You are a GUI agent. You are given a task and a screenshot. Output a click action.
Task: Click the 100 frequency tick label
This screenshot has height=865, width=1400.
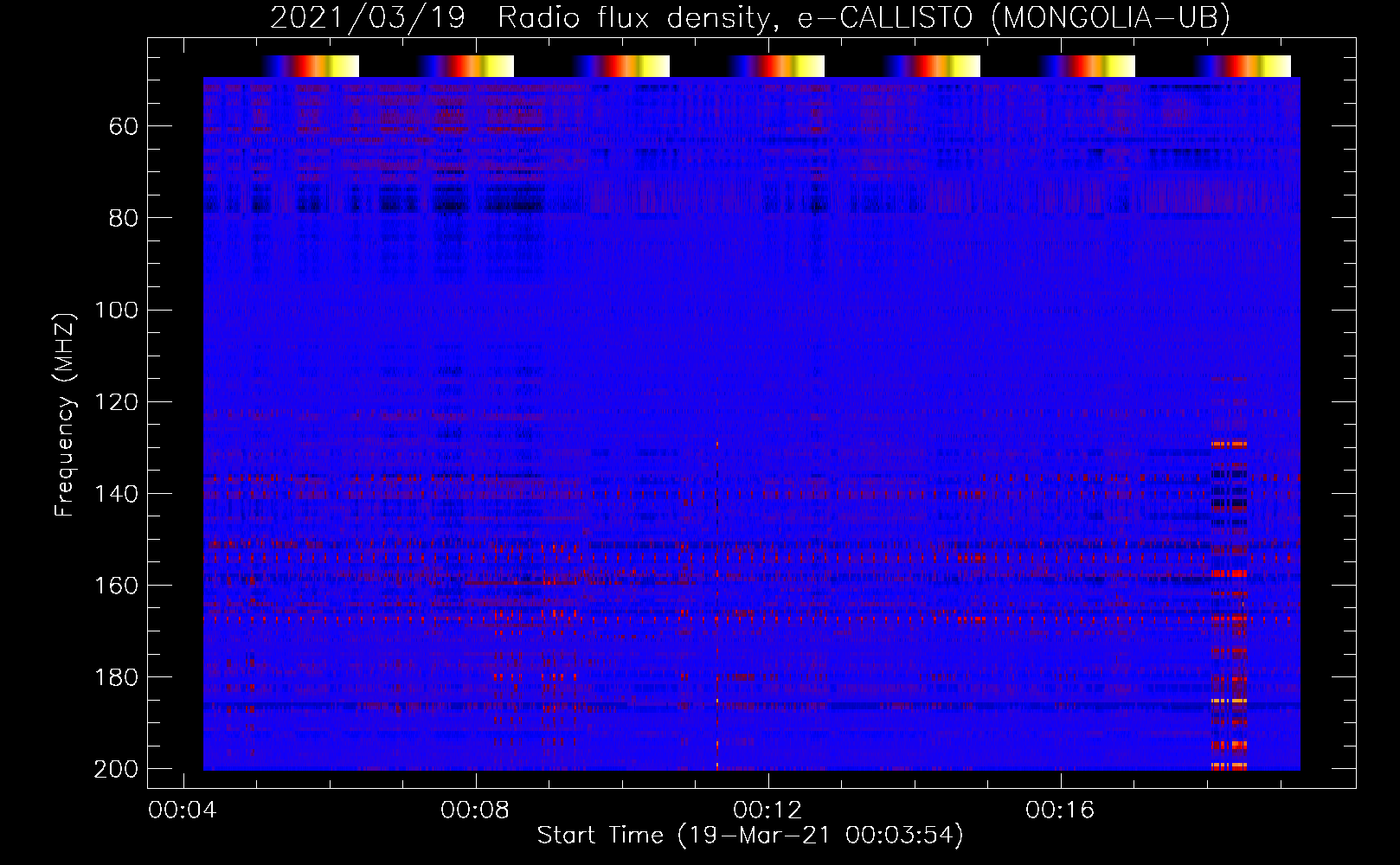tap(117, 311)
